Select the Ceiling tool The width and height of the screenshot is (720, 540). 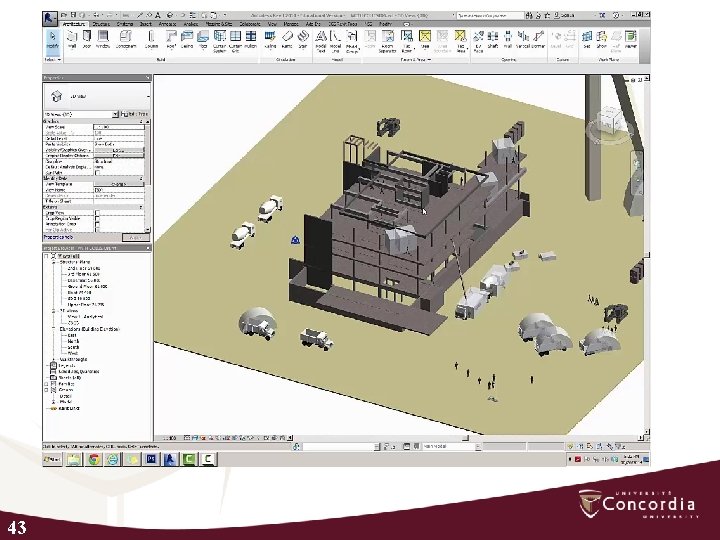[x=187, y=39]
